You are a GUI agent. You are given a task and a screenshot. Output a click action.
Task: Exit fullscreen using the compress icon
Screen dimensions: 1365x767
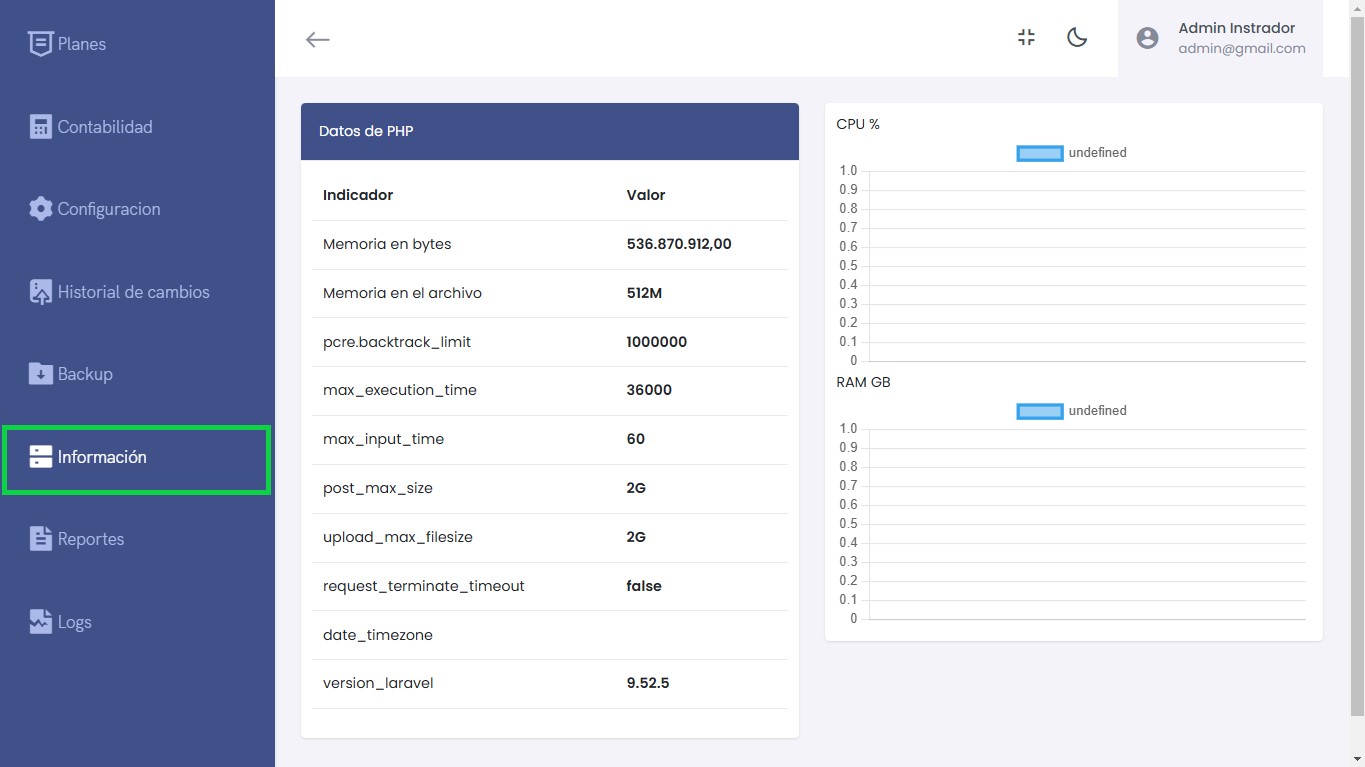[x=1026, y=38]
